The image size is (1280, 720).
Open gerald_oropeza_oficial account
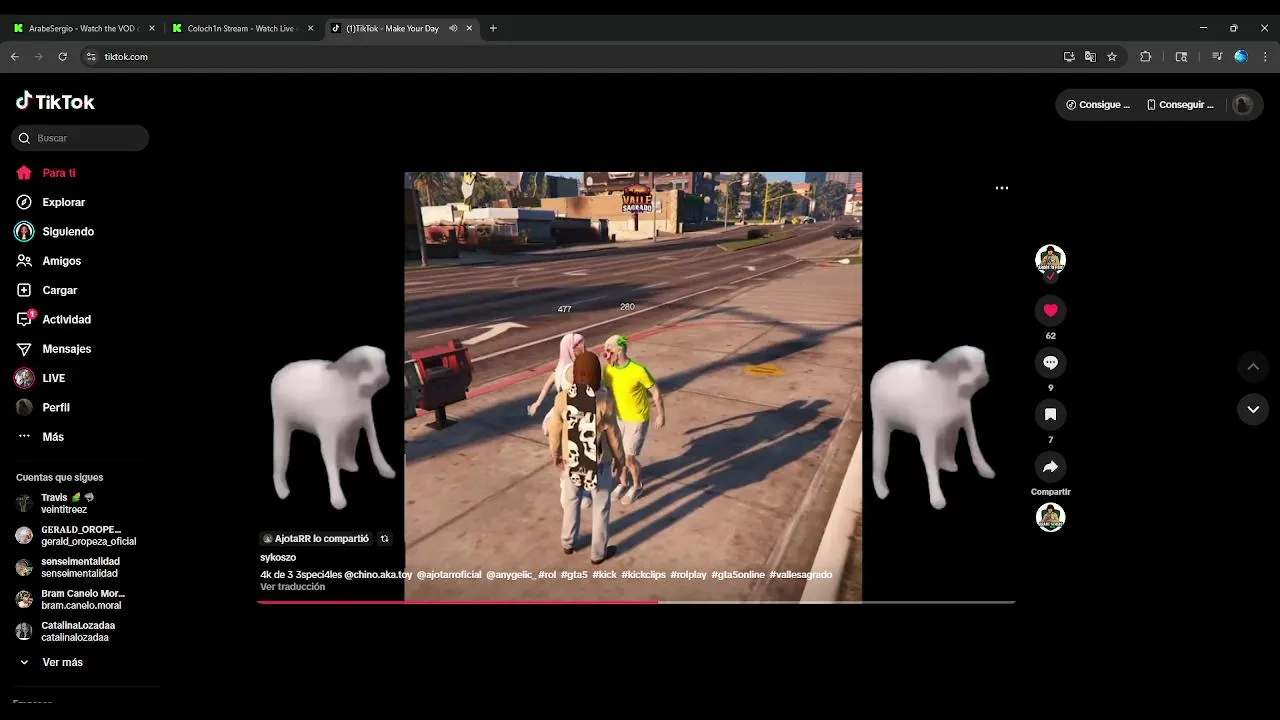76,535
